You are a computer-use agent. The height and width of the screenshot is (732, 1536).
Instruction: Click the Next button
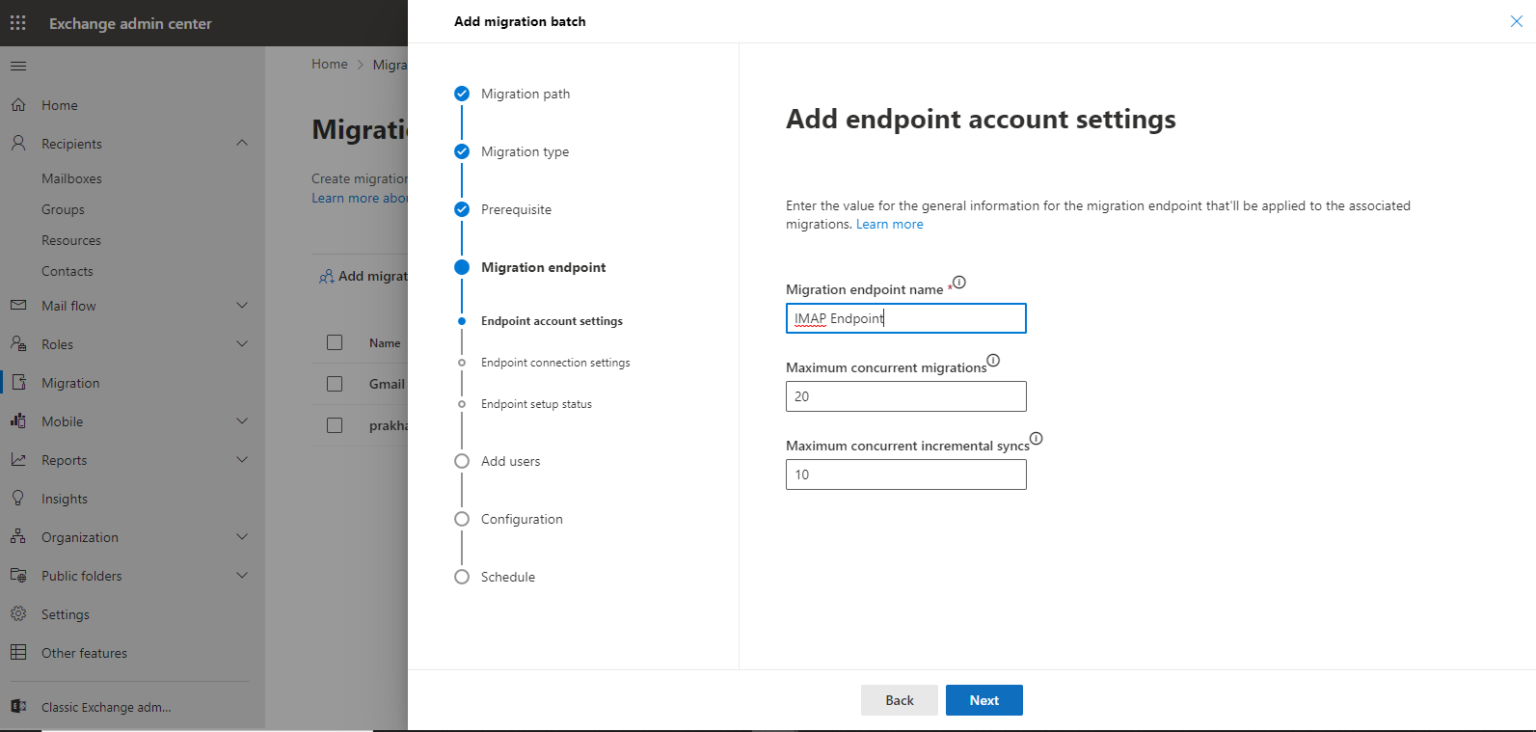pyautogui.click(x=984, y=700)
